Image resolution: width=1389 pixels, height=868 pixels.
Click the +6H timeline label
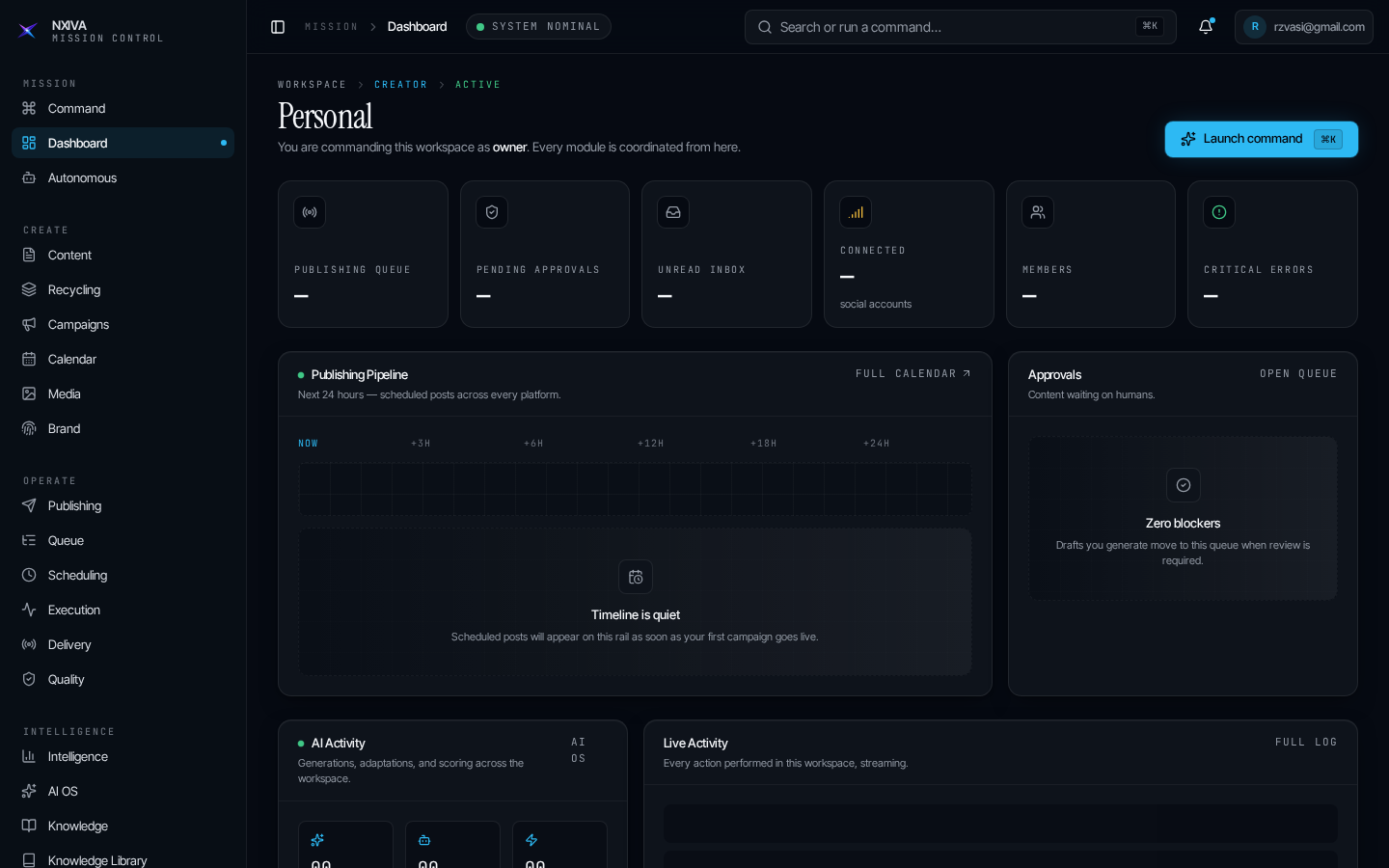533,444
